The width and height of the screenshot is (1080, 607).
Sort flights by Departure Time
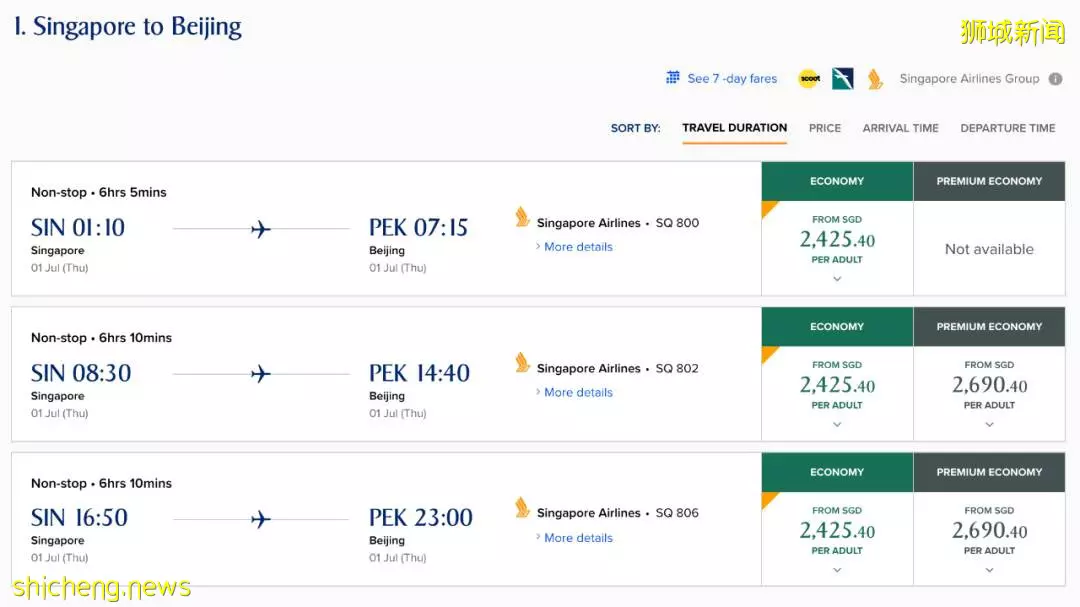click(x=1008, y=128)
